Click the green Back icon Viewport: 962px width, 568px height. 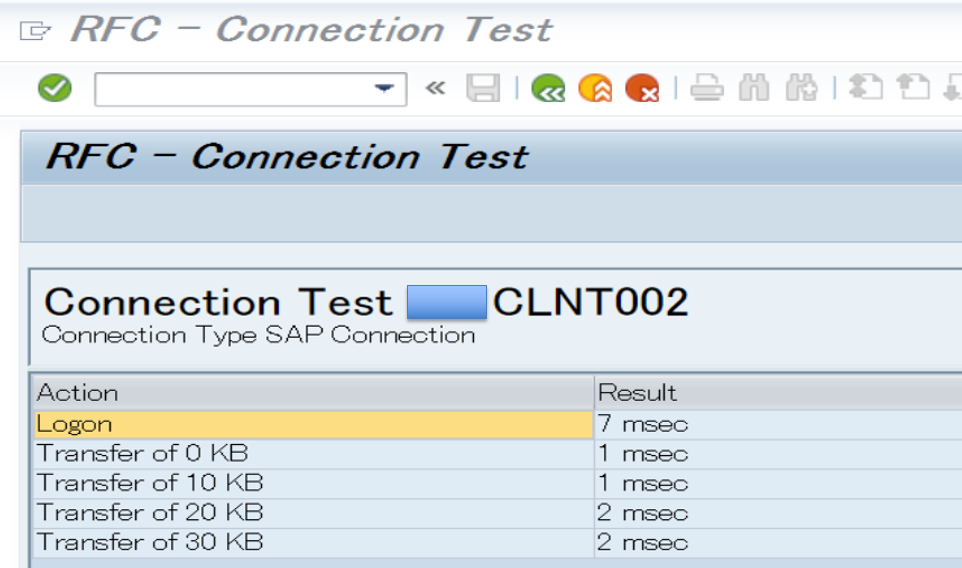point(548,88)
